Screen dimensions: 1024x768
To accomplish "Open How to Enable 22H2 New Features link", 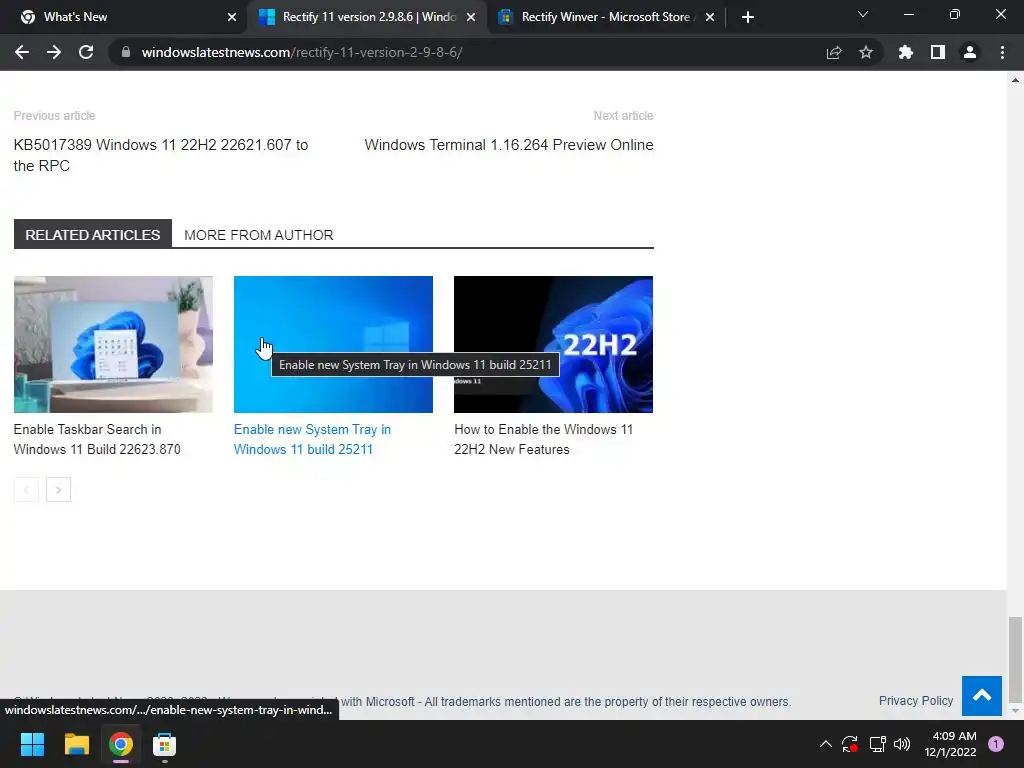I will point(543,439).
